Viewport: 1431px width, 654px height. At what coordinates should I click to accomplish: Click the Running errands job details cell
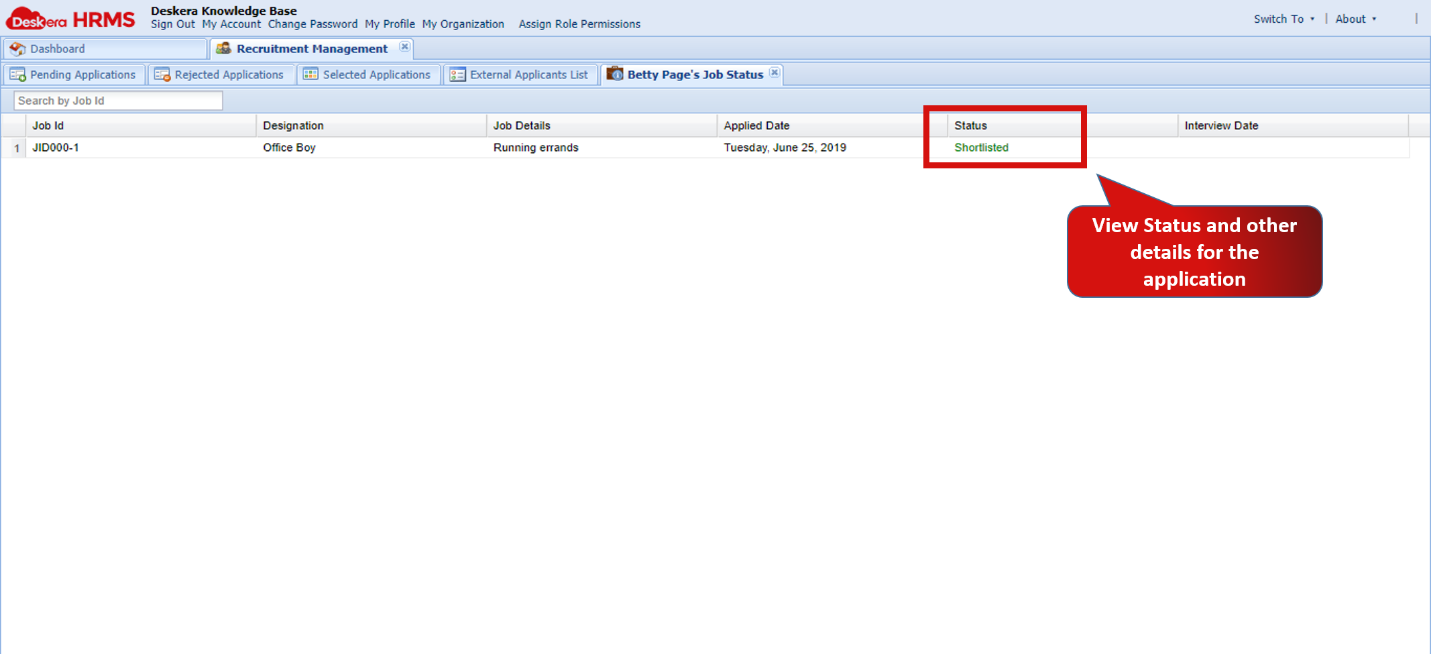pyautogui.click(x=602, y=148)
